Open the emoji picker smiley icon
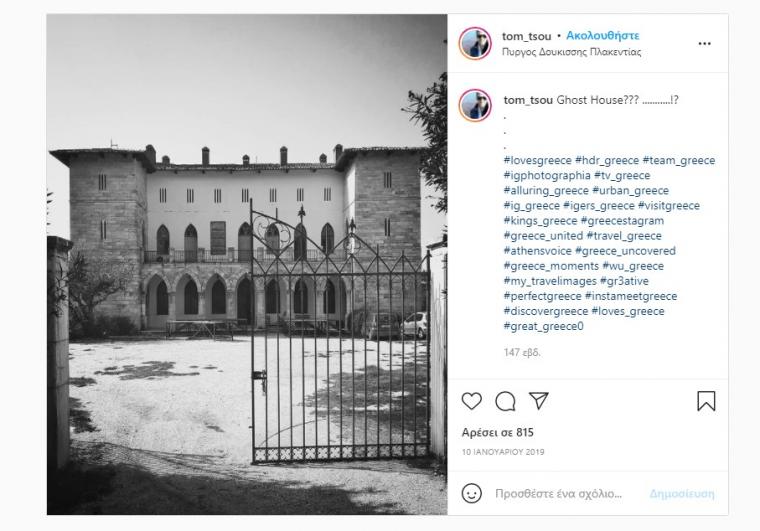The height and width of the screenshot is (531, 760). pos(471,493)
